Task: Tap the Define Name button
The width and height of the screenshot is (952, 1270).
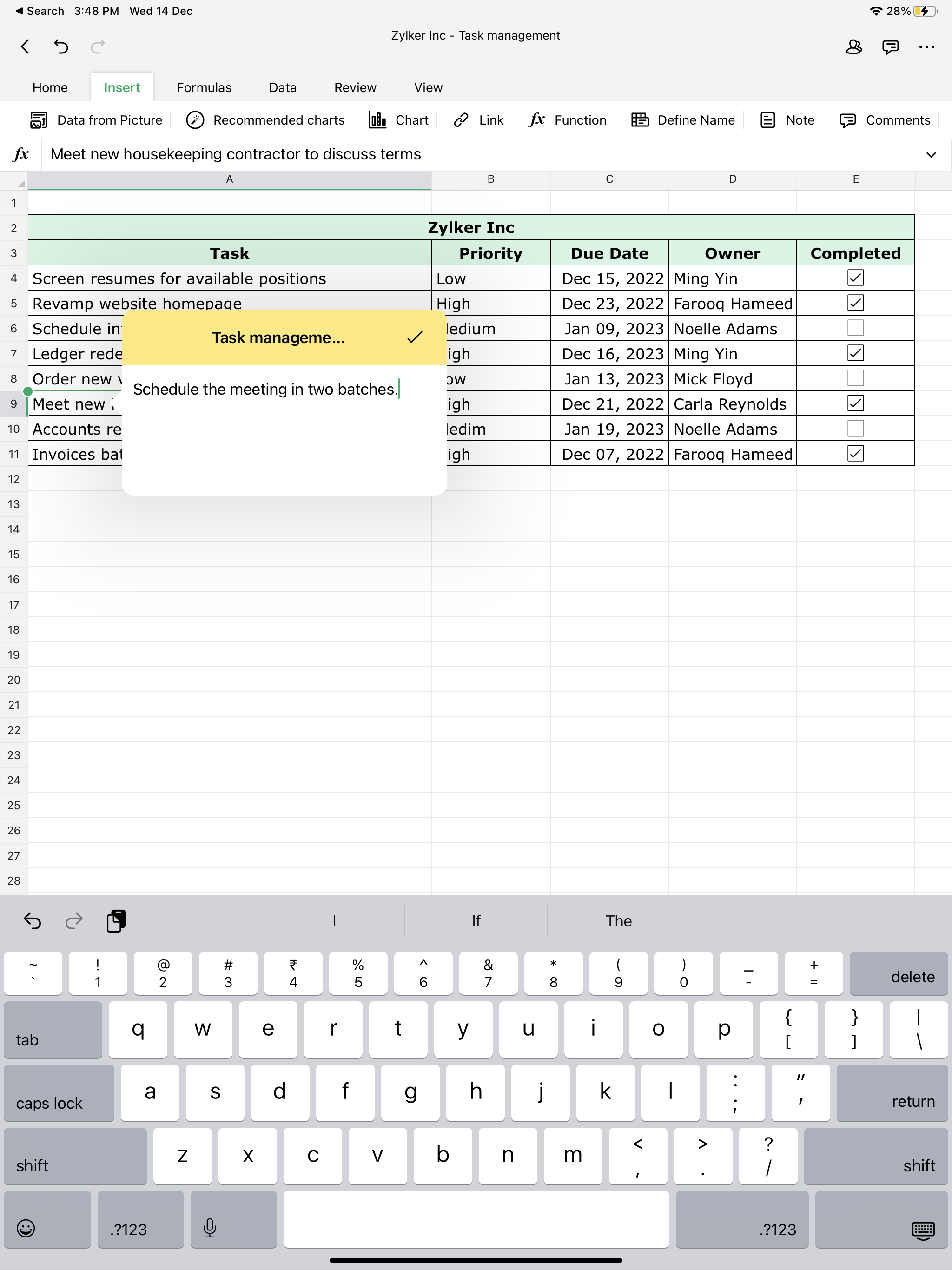Action: click(683, 120)
